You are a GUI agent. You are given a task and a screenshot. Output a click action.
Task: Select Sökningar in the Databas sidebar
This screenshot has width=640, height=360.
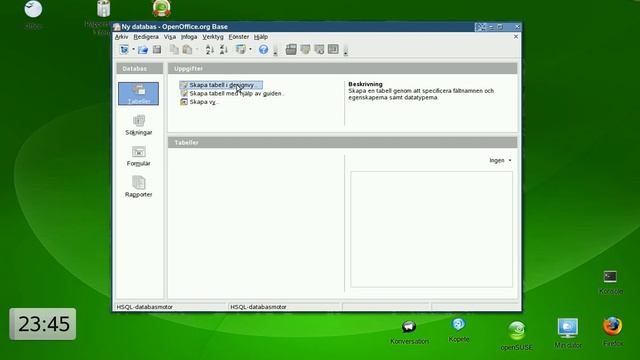[x=139, y=125]
